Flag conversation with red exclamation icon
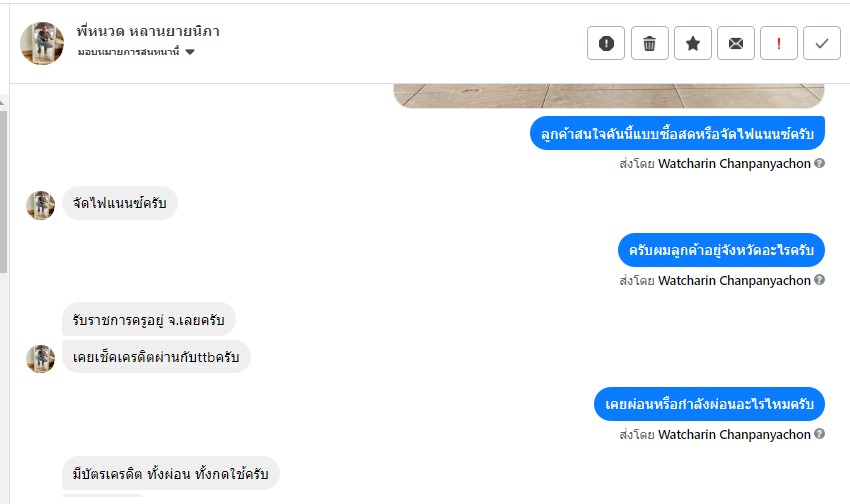Viewport: 850px width, 504px height. (779, 43)
